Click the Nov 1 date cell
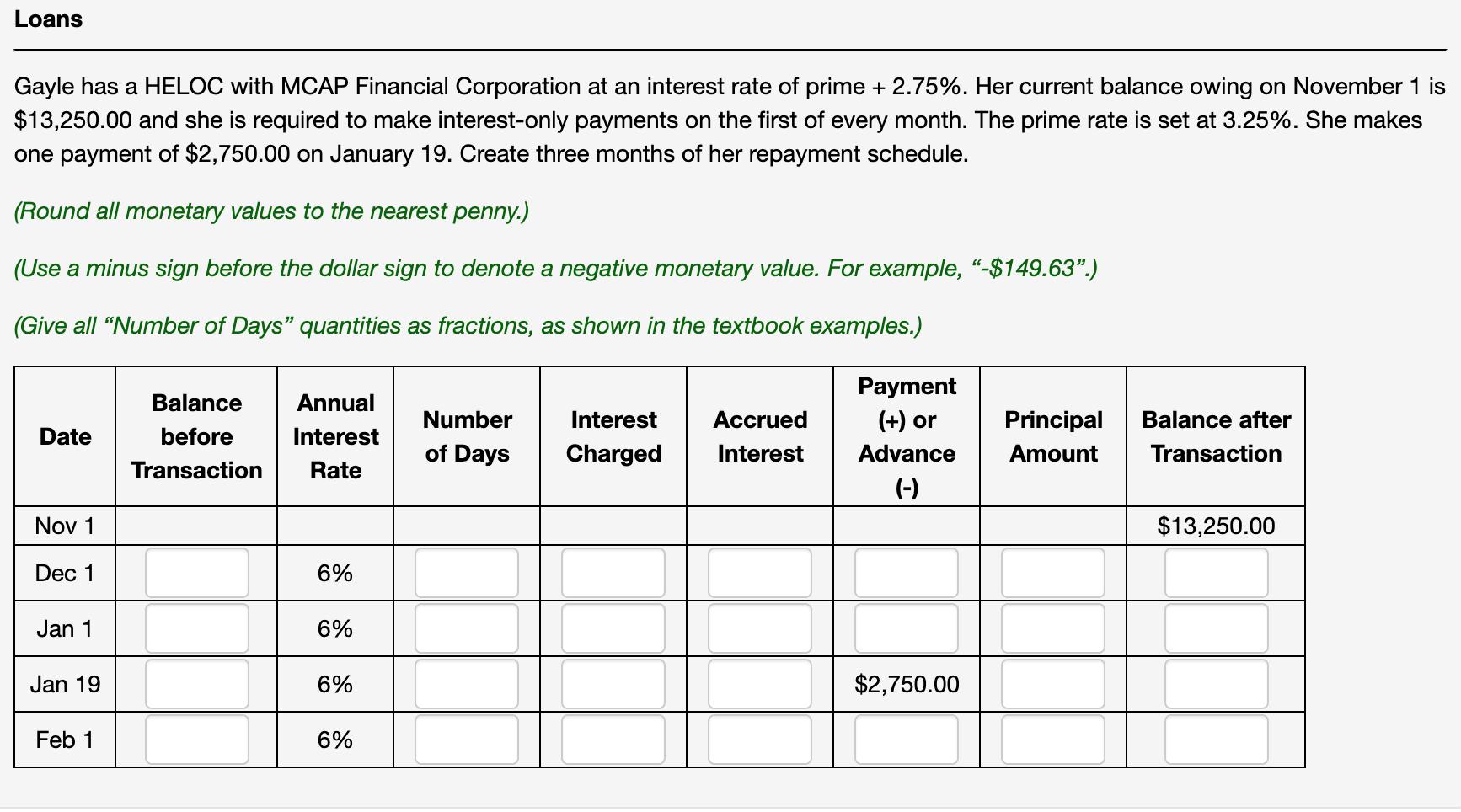The image size is (1461, 812). coord(63,526)
